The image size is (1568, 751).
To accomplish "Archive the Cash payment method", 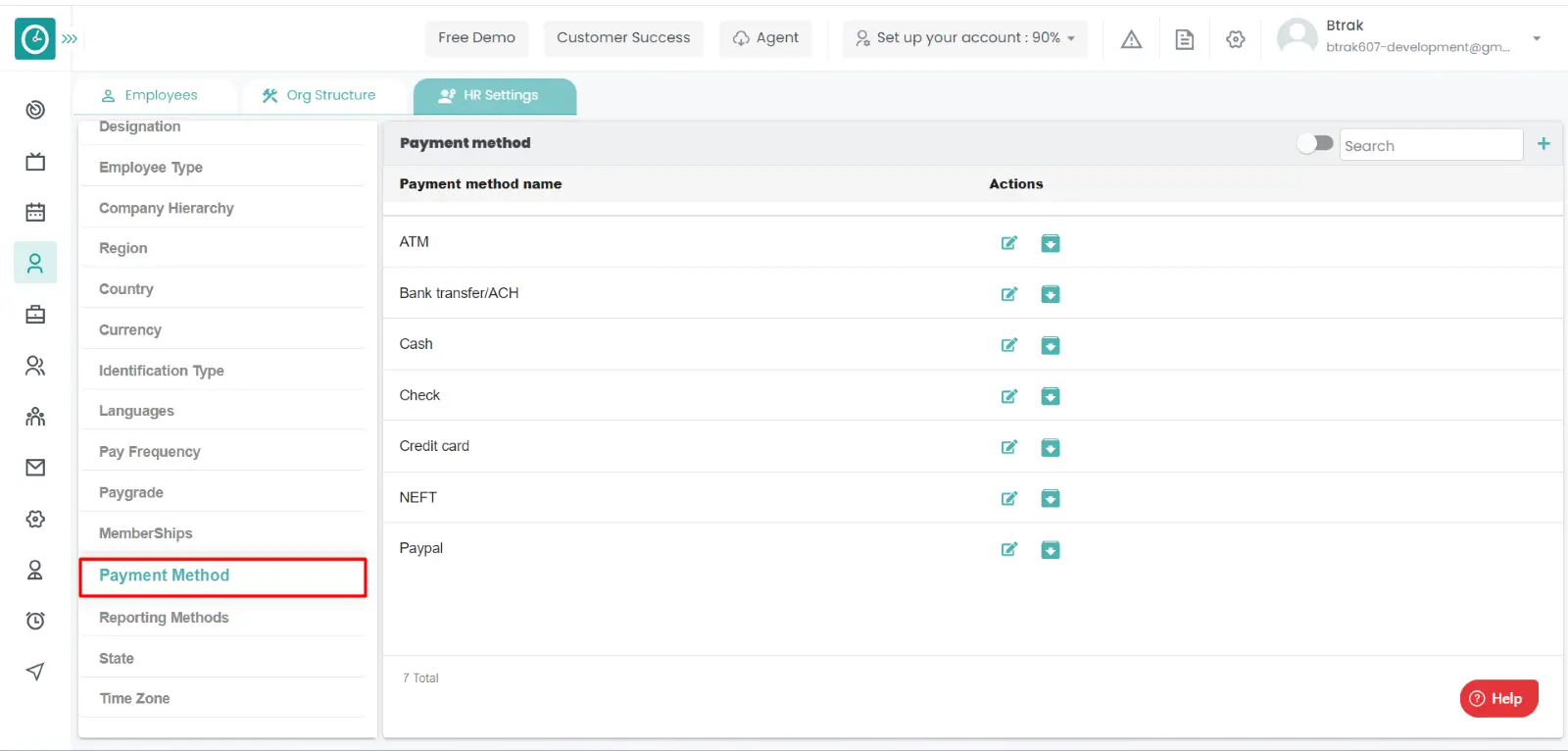I will tap(1050, 345).
